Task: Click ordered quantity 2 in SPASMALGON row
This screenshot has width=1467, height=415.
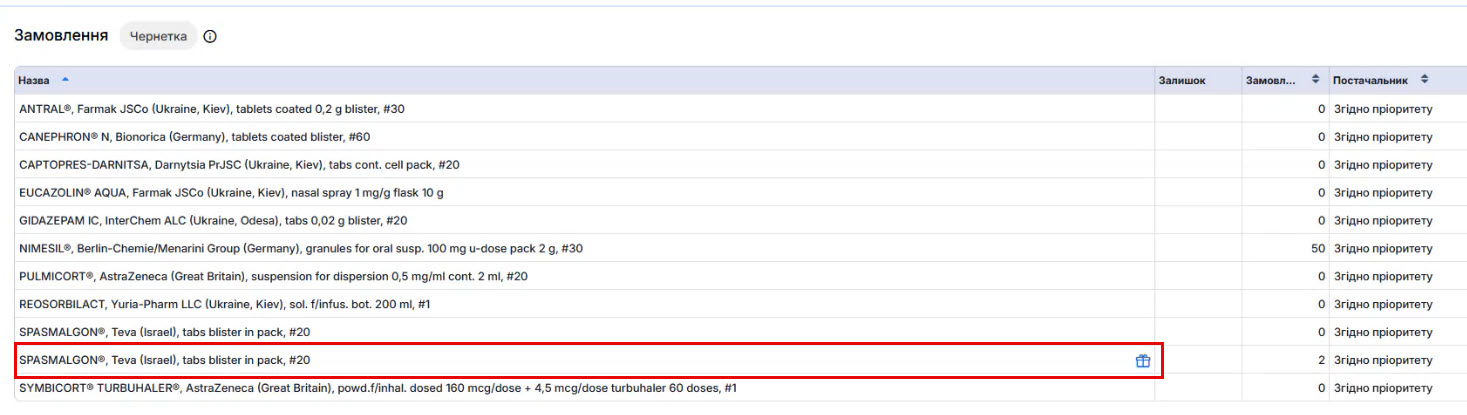Action: point(1321,361)
